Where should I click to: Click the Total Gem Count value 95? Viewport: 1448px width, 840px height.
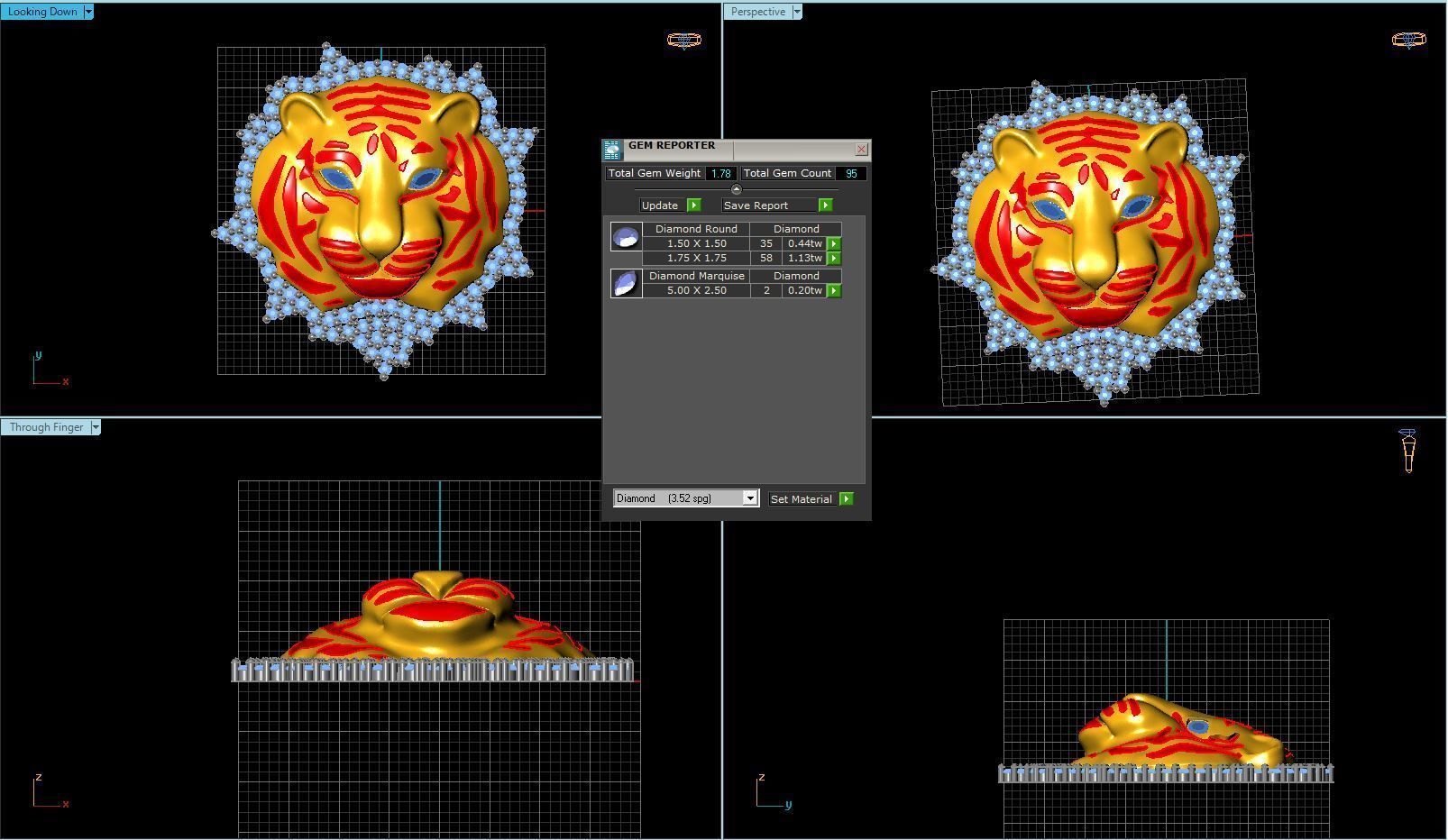pyautogui.click(x=851, y=173)
